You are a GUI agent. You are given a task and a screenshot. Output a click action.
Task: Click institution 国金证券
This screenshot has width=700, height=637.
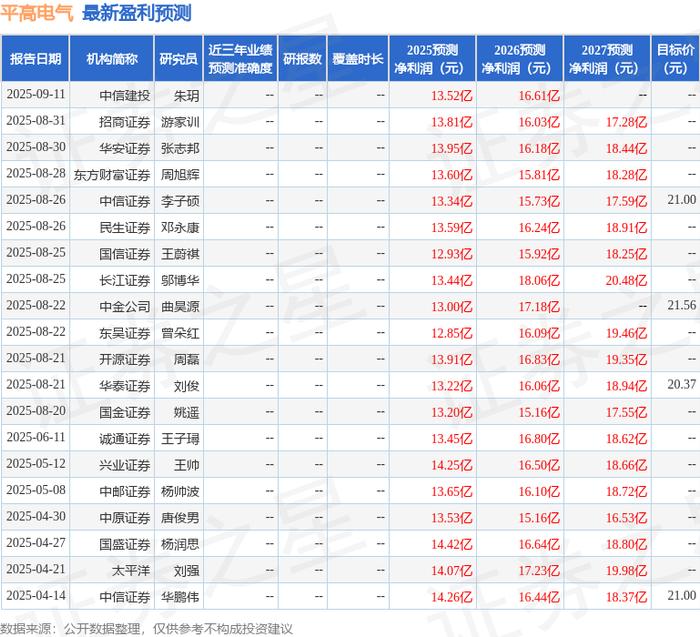pyautogui.click(x=125, y=412)
